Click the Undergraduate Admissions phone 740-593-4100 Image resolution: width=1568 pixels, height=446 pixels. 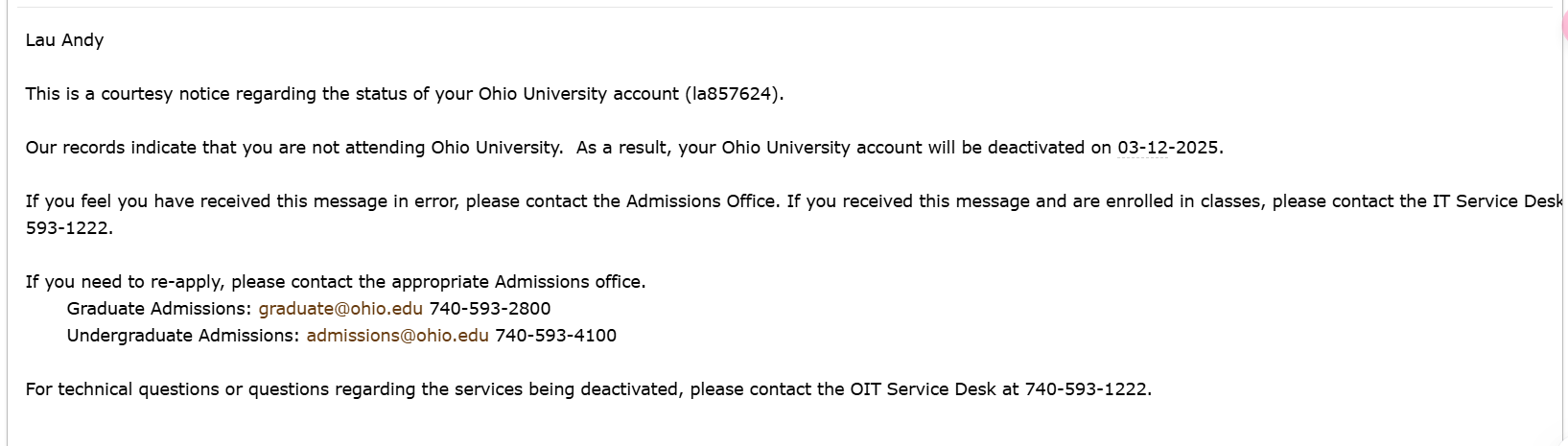point(556,336)
